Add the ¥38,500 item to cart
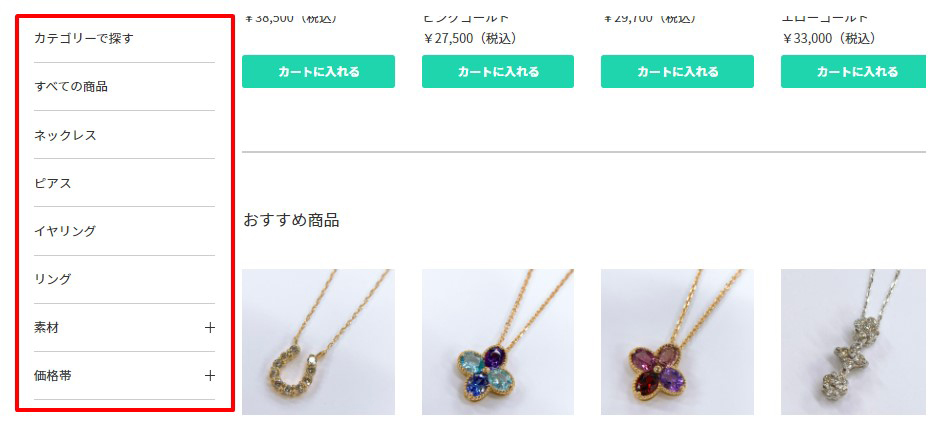The image size is (941, 429). pyautogui.click(x=318, y=71)
